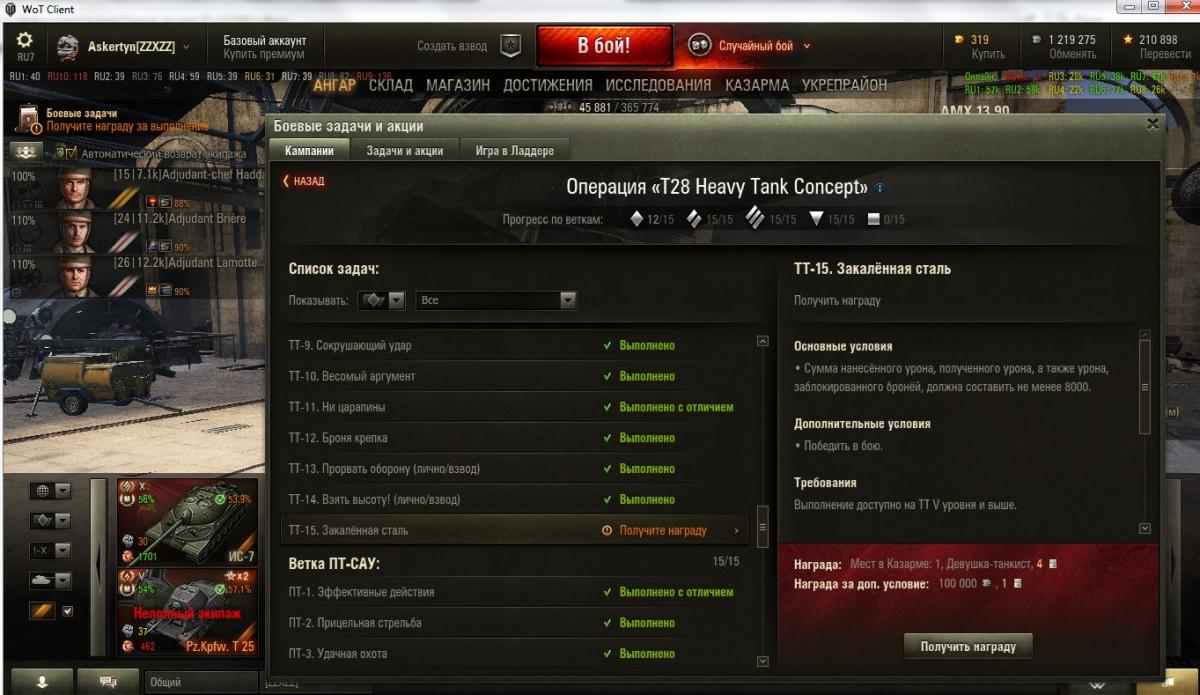Image resolution: width=1200 pixels, height=695 pixels.
Task: Open the chat channels speech-bubble button
Action: (x=107, y=681)
